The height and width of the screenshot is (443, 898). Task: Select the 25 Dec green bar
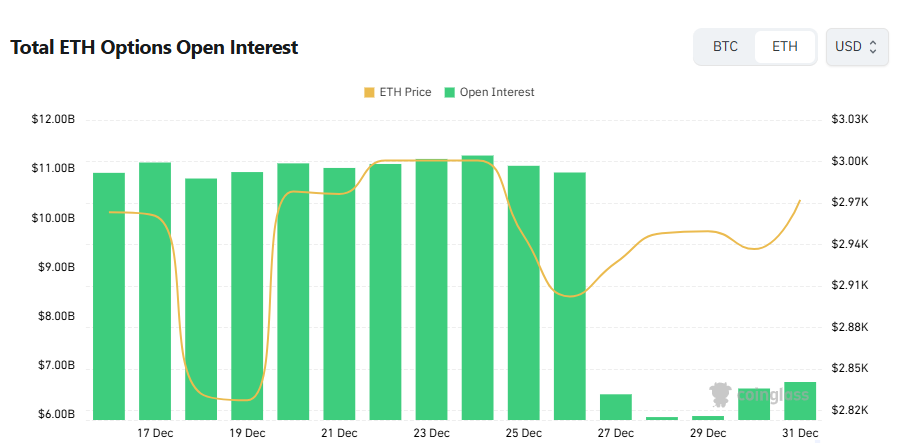click(x=523, y=292)
